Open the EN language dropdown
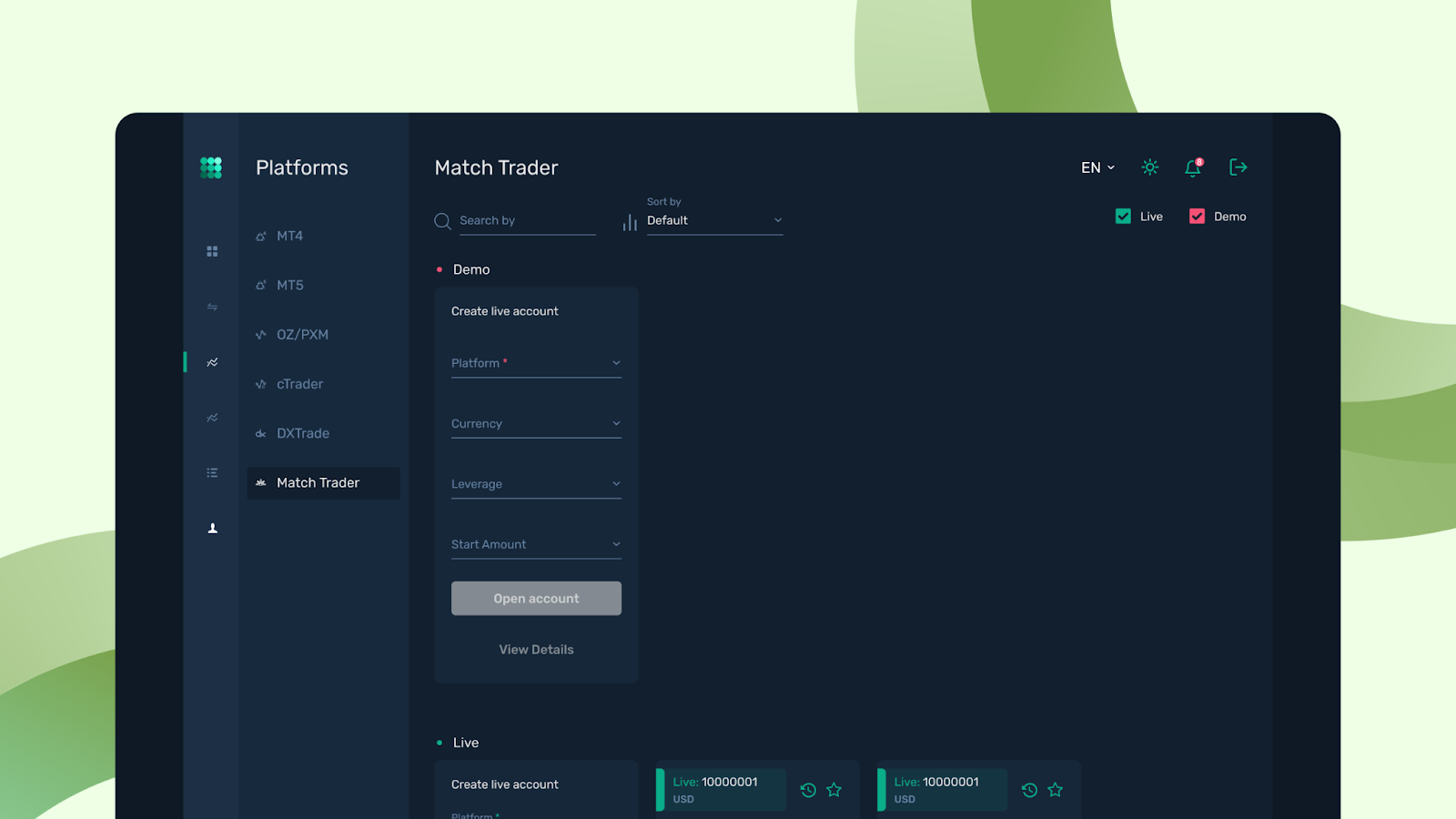 [1097, 167]
